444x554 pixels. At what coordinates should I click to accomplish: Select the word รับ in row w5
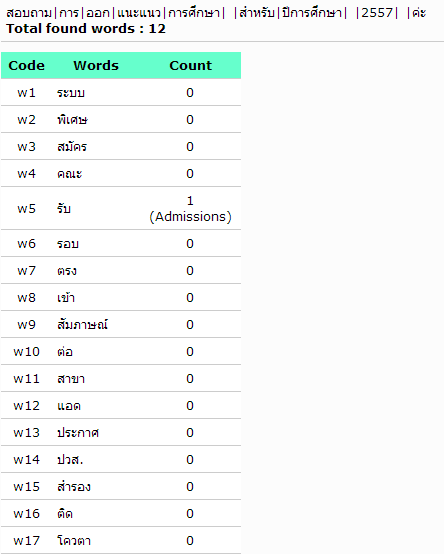point(64,208)
